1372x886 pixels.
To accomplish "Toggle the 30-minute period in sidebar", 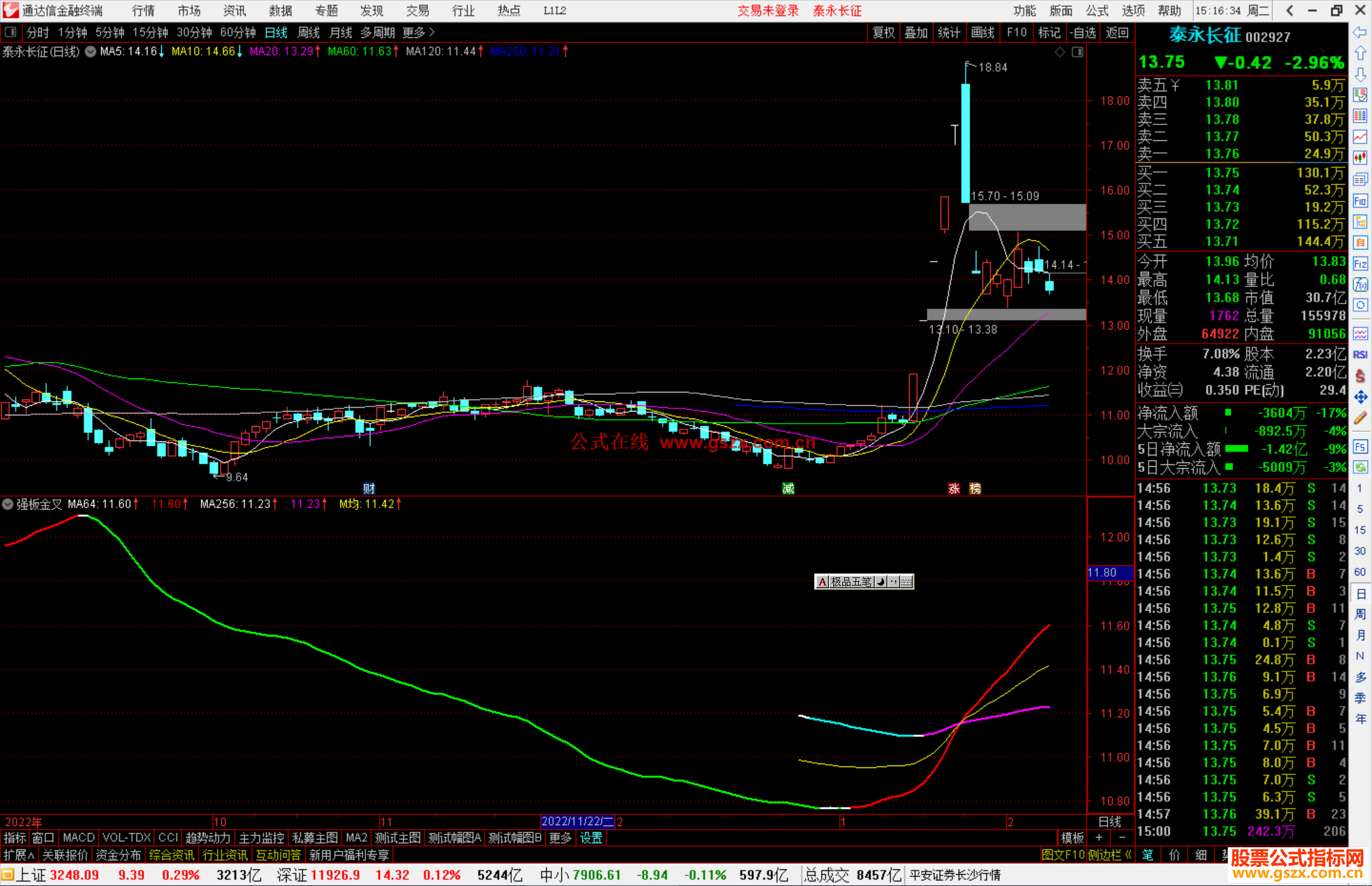I will pos(1360,551).
